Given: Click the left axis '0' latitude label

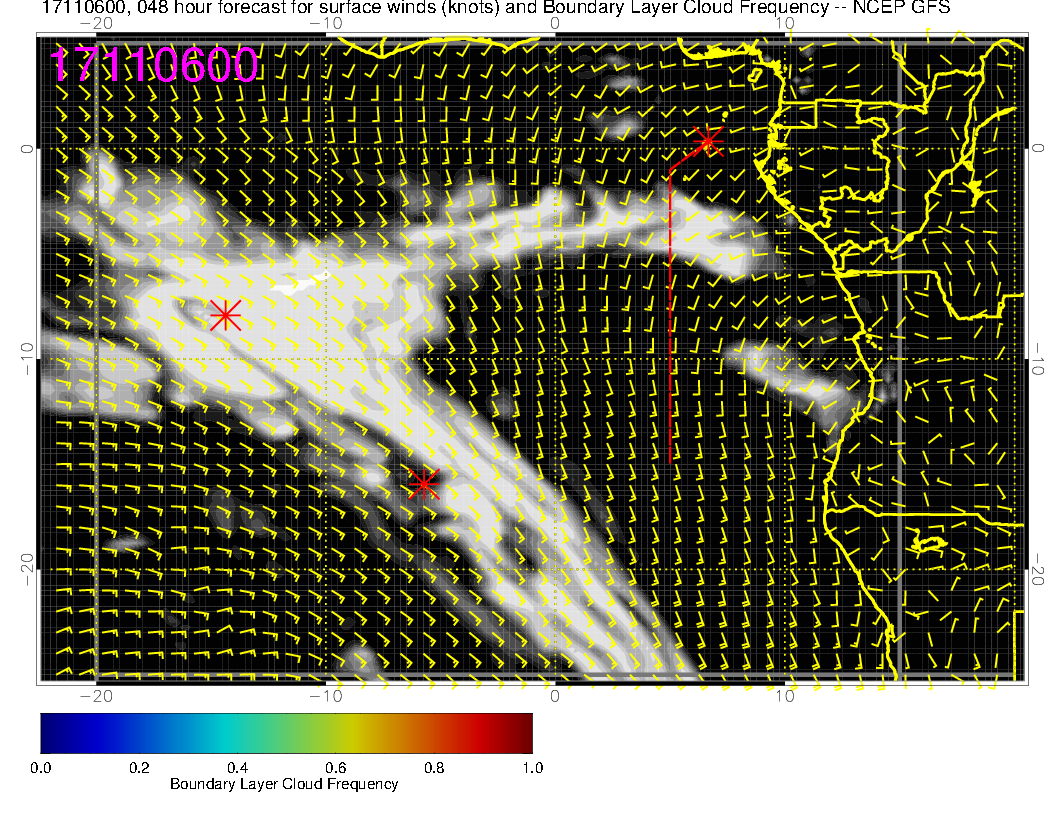Looking at the screenshot, I should [x=27, y=149].
